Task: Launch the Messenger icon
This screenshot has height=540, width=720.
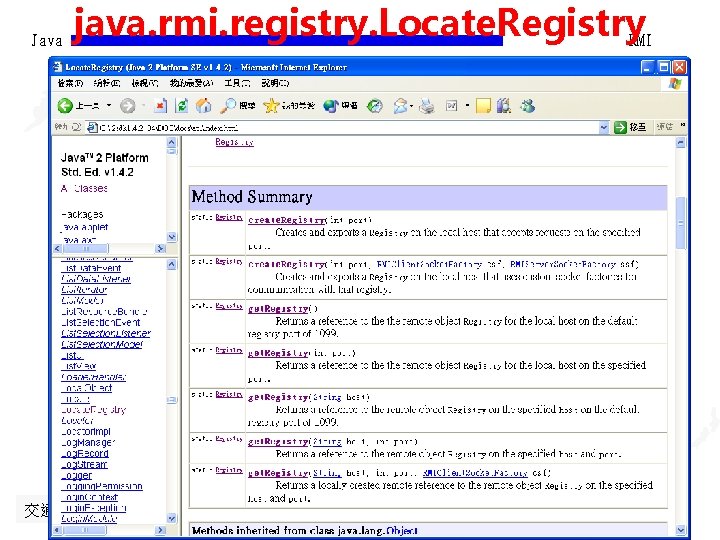Action: [x=527, y=106]
